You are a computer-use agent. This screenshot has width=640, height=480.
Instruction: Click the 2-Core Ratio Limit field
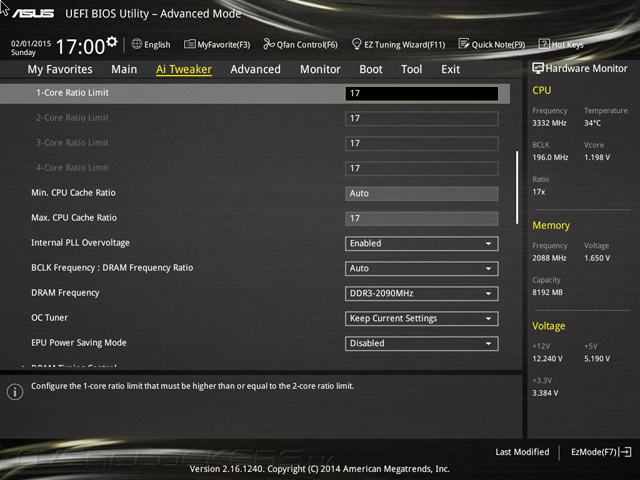coord(422,118)
